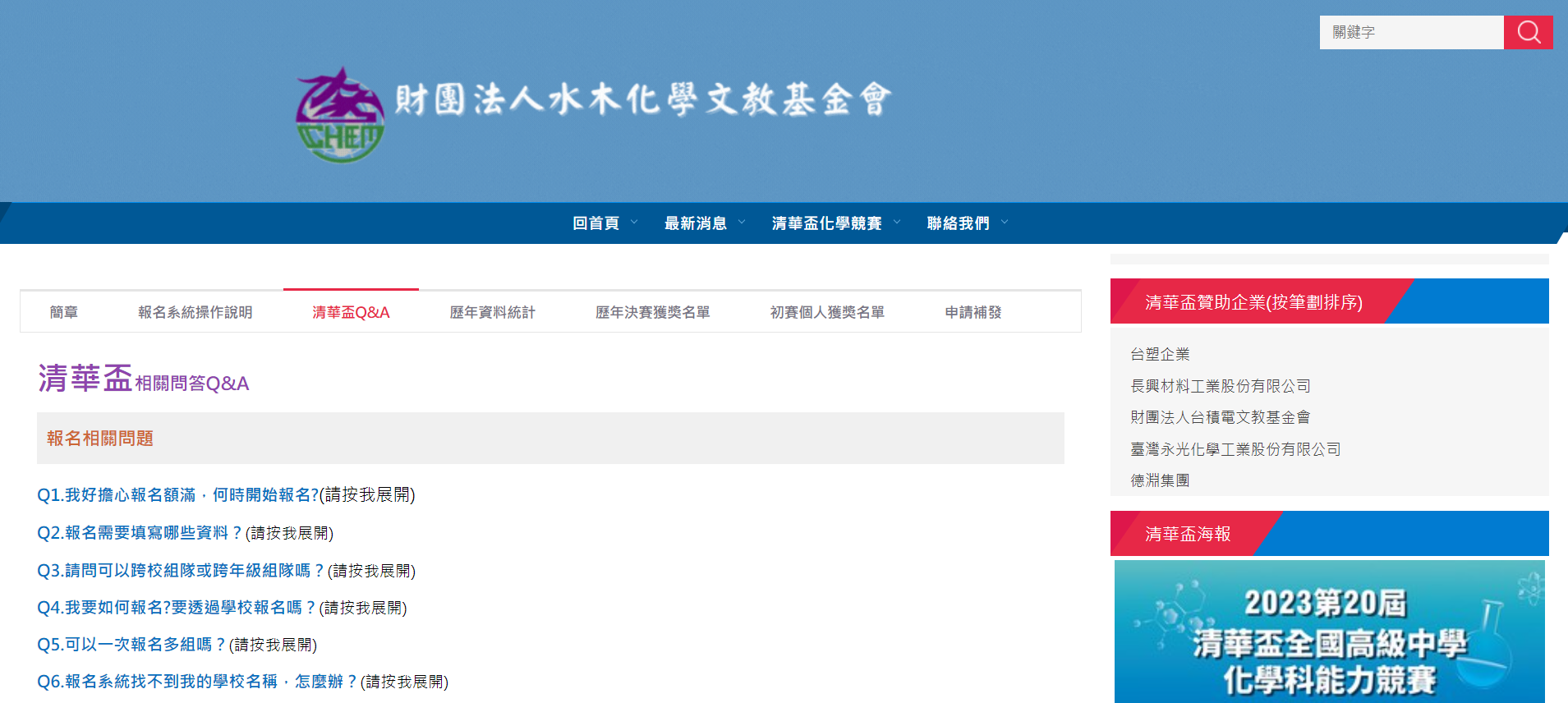1568x703 pixels.
Task: Click the 財團法人水木化學文教基金會 title banner
Action: tap(642, 99)
